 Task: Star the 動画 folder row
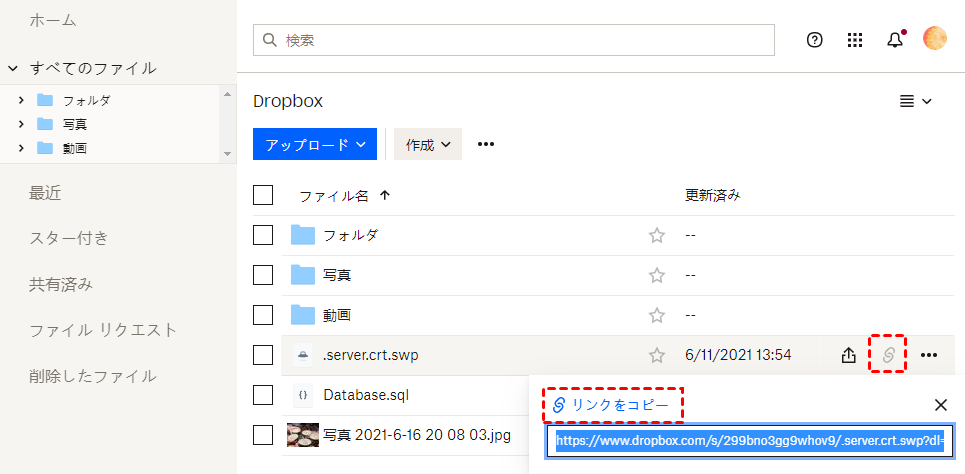click(x=657, y=316)
